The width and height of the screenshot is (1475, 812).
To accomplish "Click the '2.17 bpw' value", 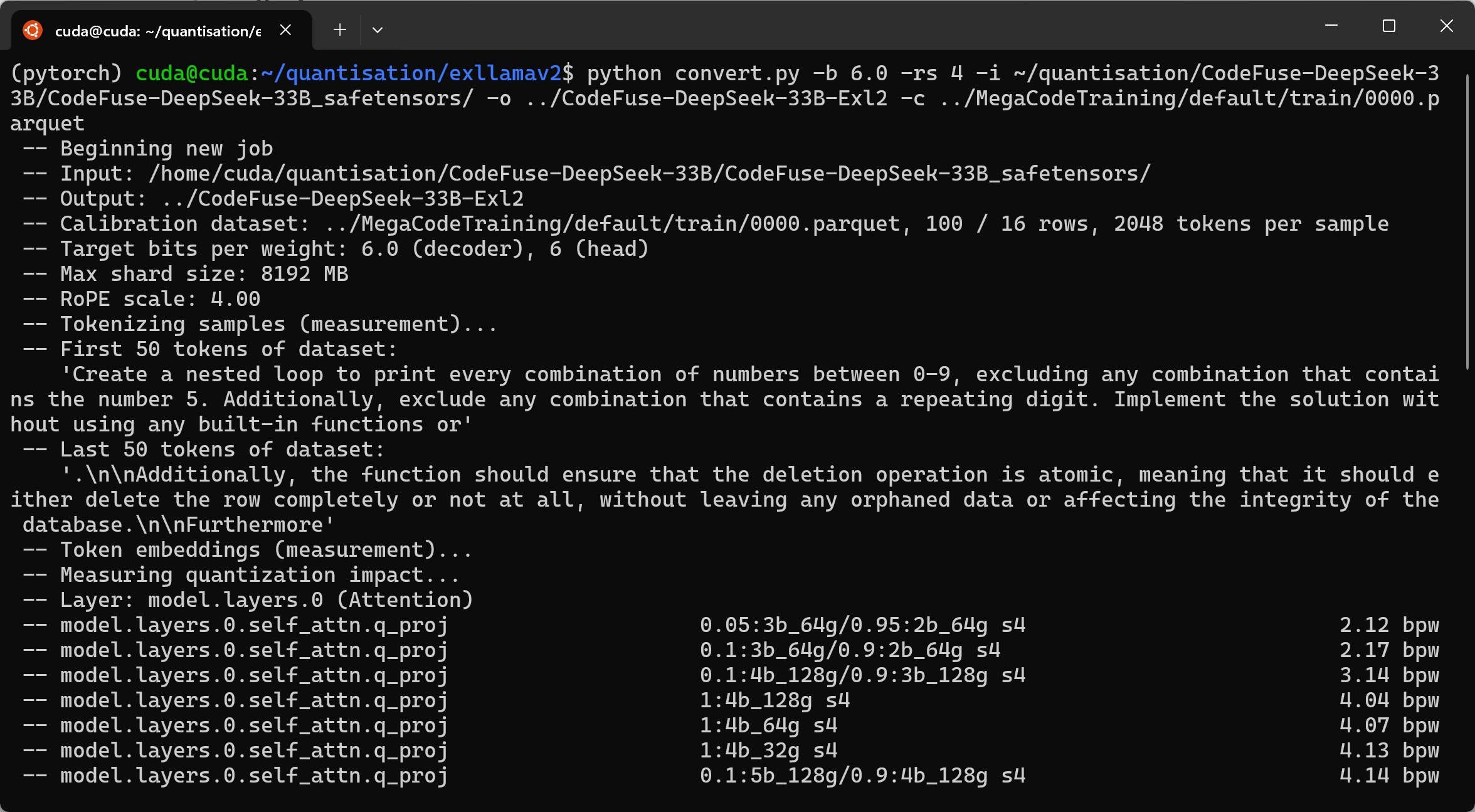I will (x=1390, y=650).
